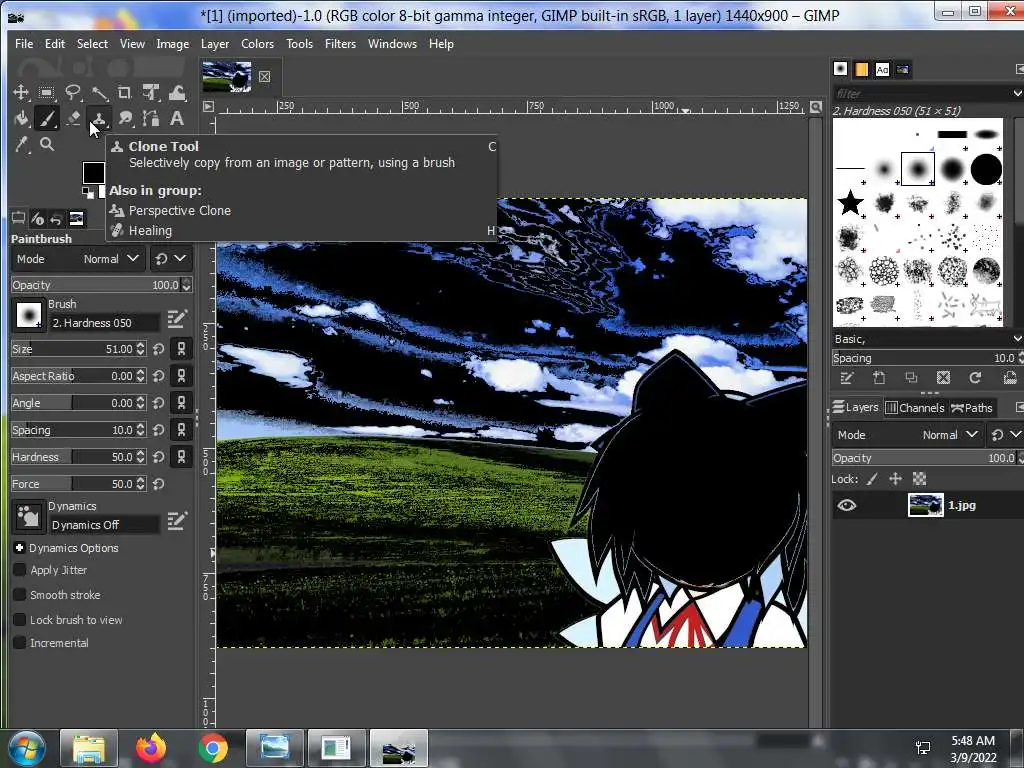Select the Paintbrush tool
This screenshot has width=1024, height=768.
pyautogui.click(x=46, y=118)
